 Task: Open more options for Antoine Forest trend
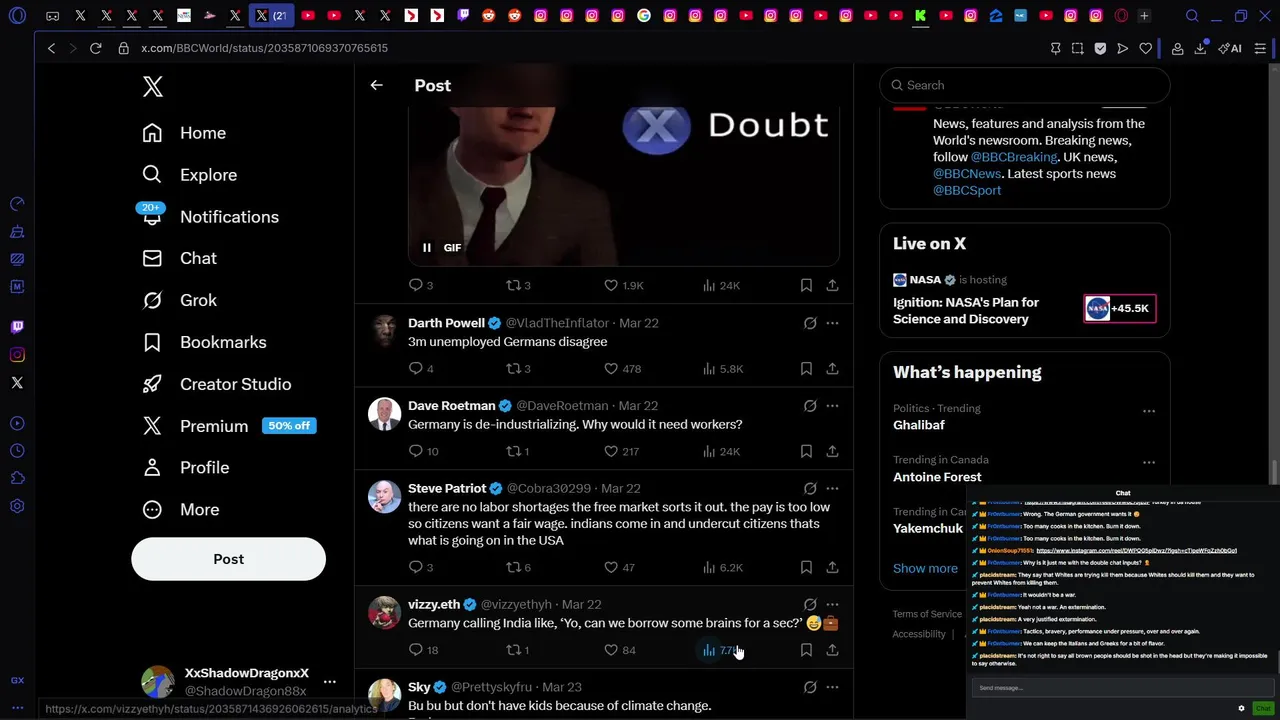pos(1149,463)
